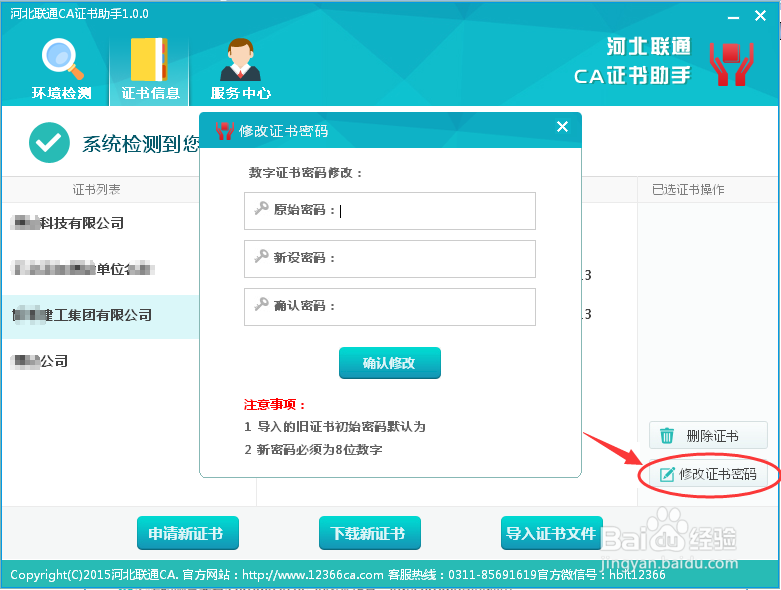Screen dimensions: 781x590
Task: Click the 系统检测到您 status message
Action: pos(140,143)
